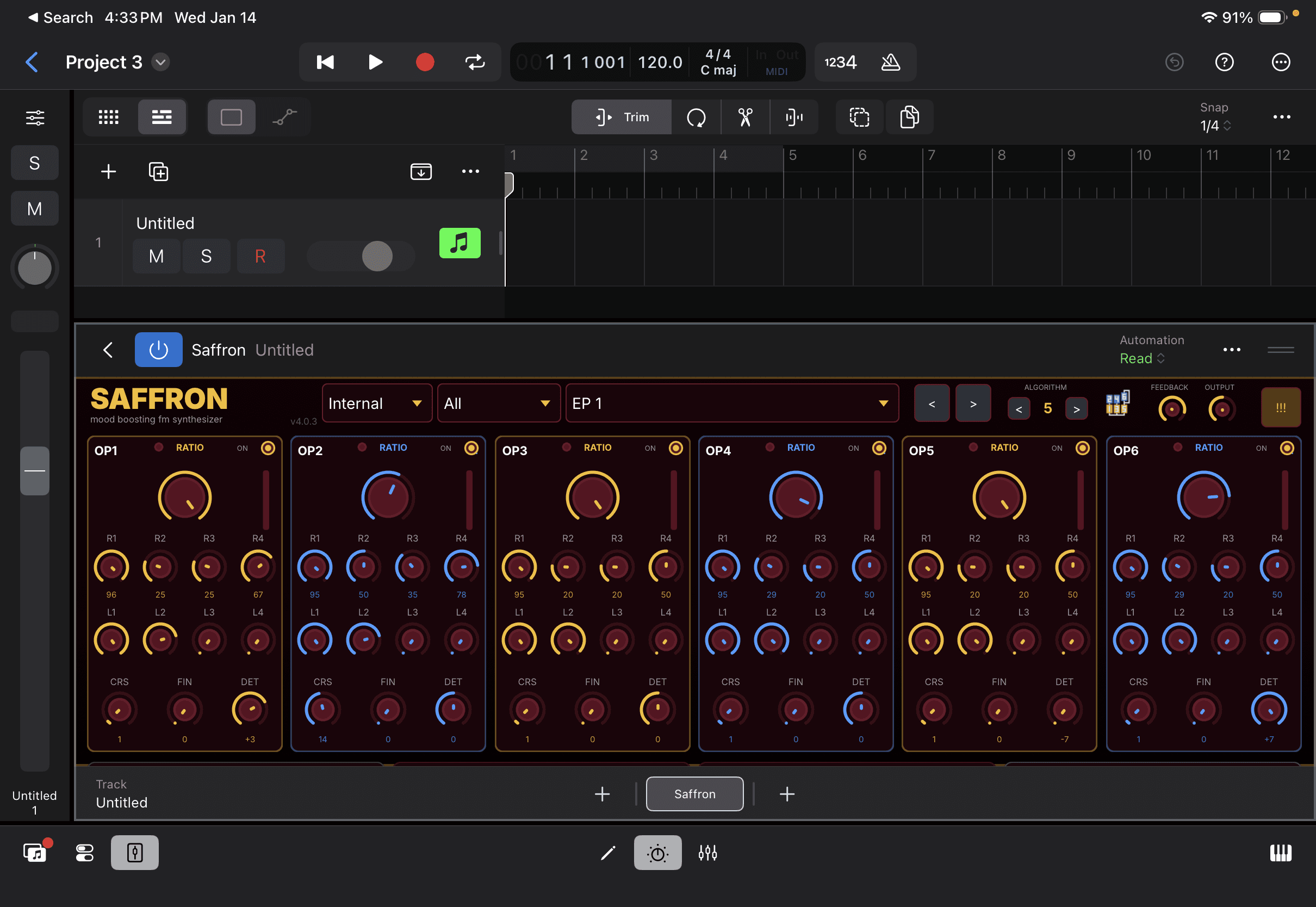Toggle Saffron plugin power button
The image size is (1316, 907).
(159, 350)
